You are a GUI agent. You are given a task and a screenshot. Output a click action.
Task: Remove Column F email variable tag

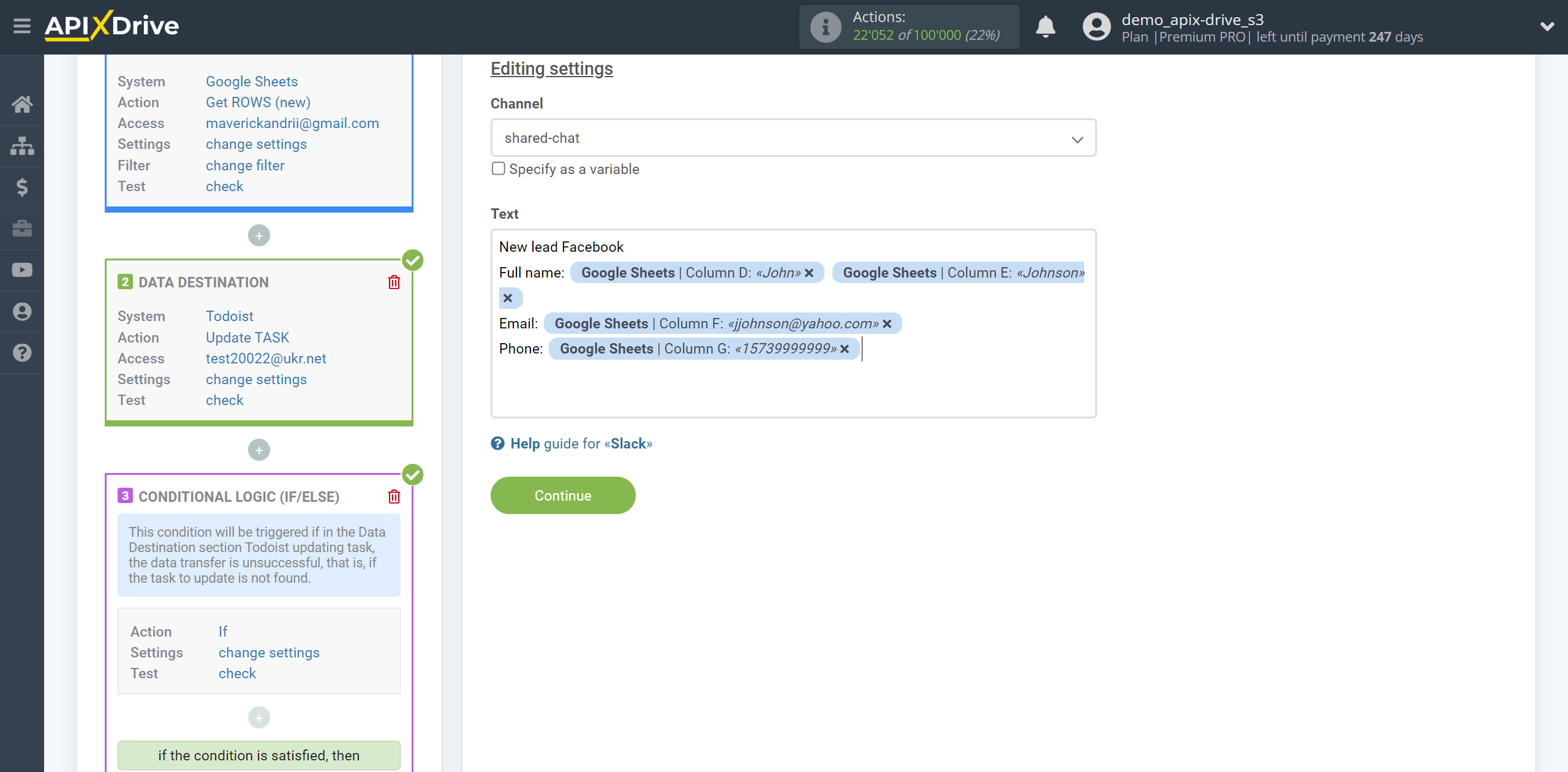pos(887,324)
